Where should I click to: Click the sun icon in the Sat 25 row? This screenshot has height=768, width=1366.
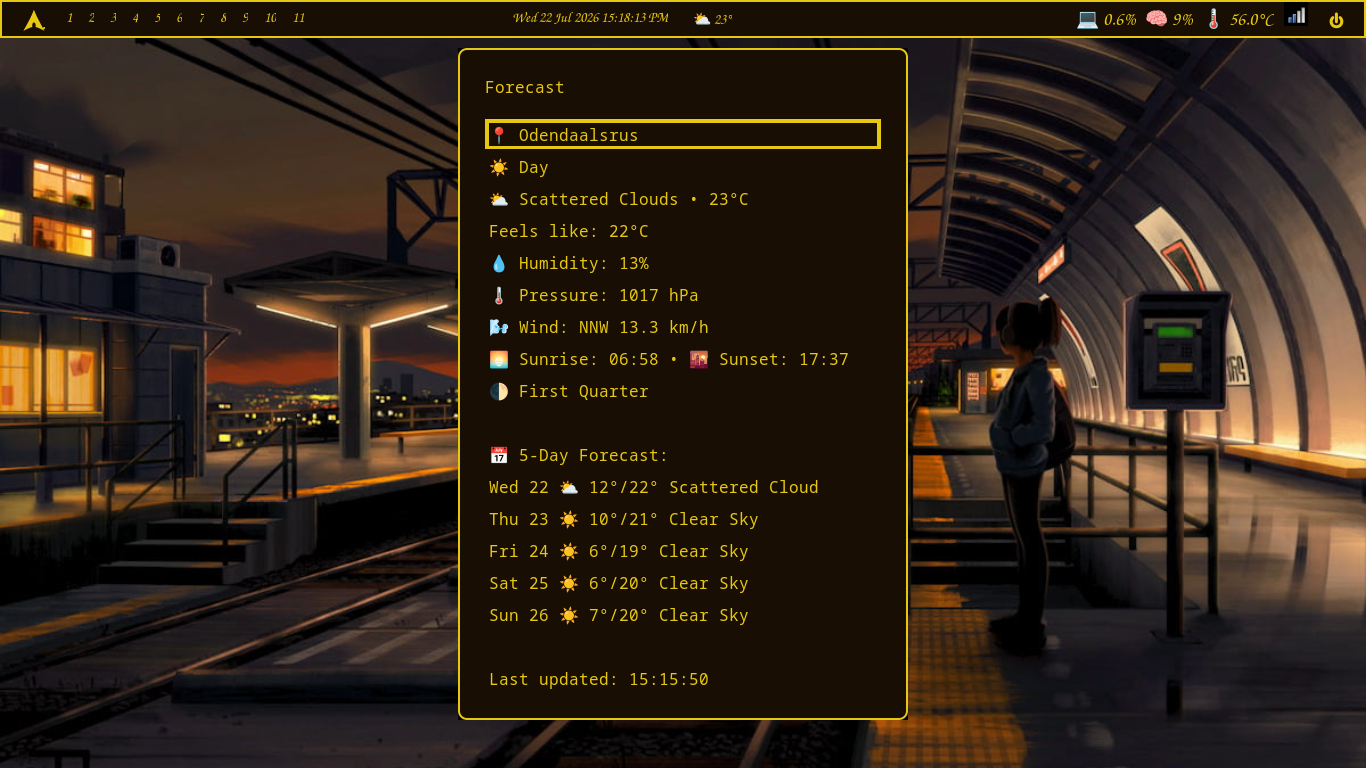point(569,583)
